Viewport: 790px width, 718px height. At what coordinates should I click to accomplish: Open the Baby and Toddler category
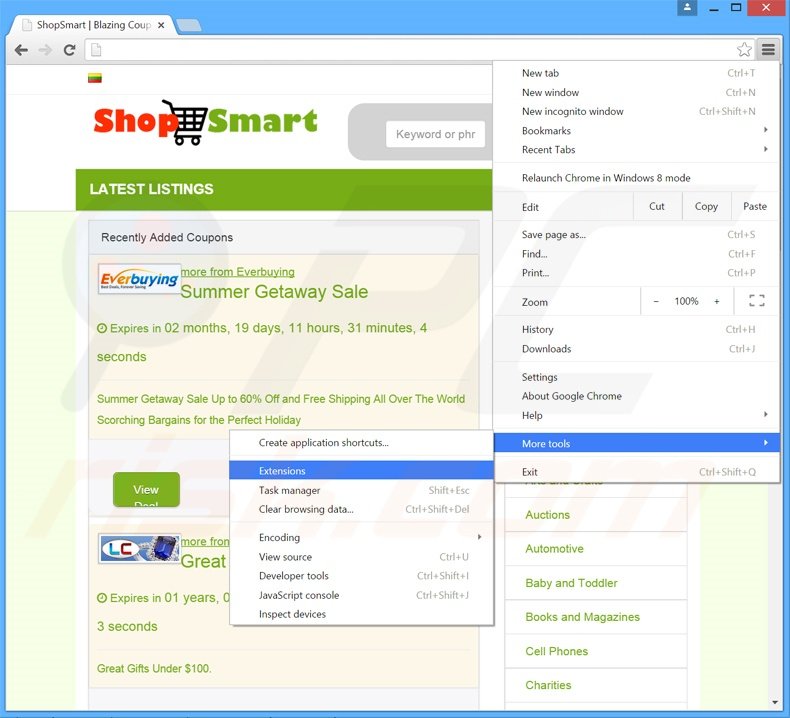571,583
